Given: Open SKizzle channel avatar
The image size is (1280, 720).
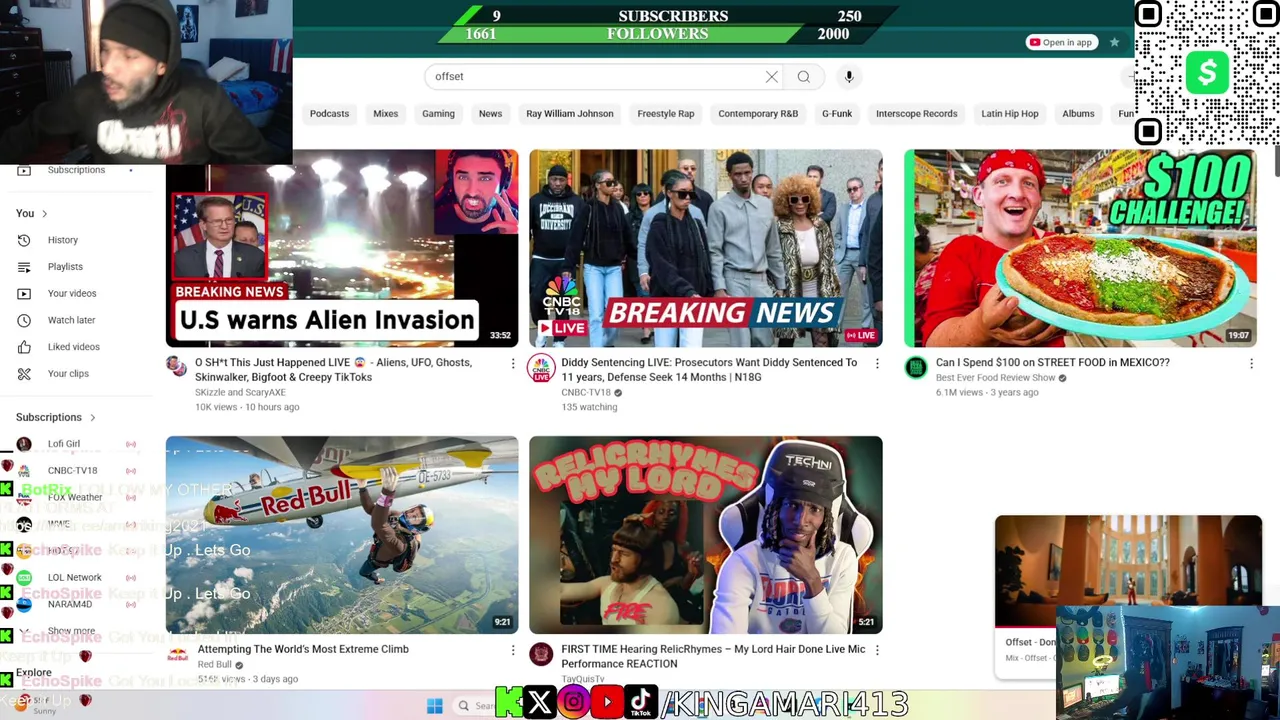Looking at the screenshot, I should (177, 367).
